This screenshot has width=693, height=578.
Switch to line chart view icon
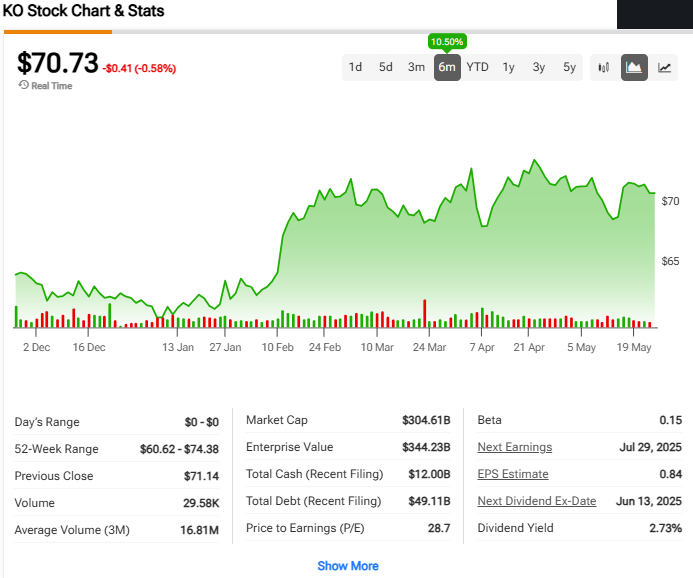tap(664, 67)
